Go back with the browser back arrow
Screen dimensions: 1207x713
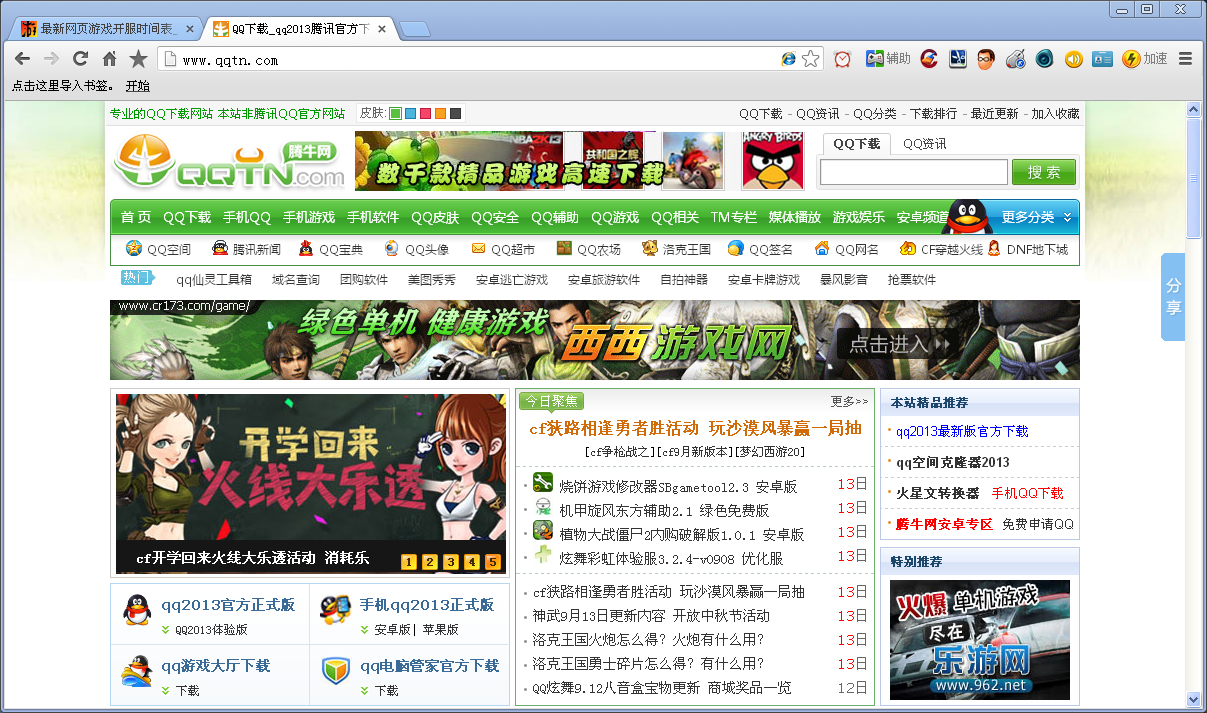click(x=22, y=59)
